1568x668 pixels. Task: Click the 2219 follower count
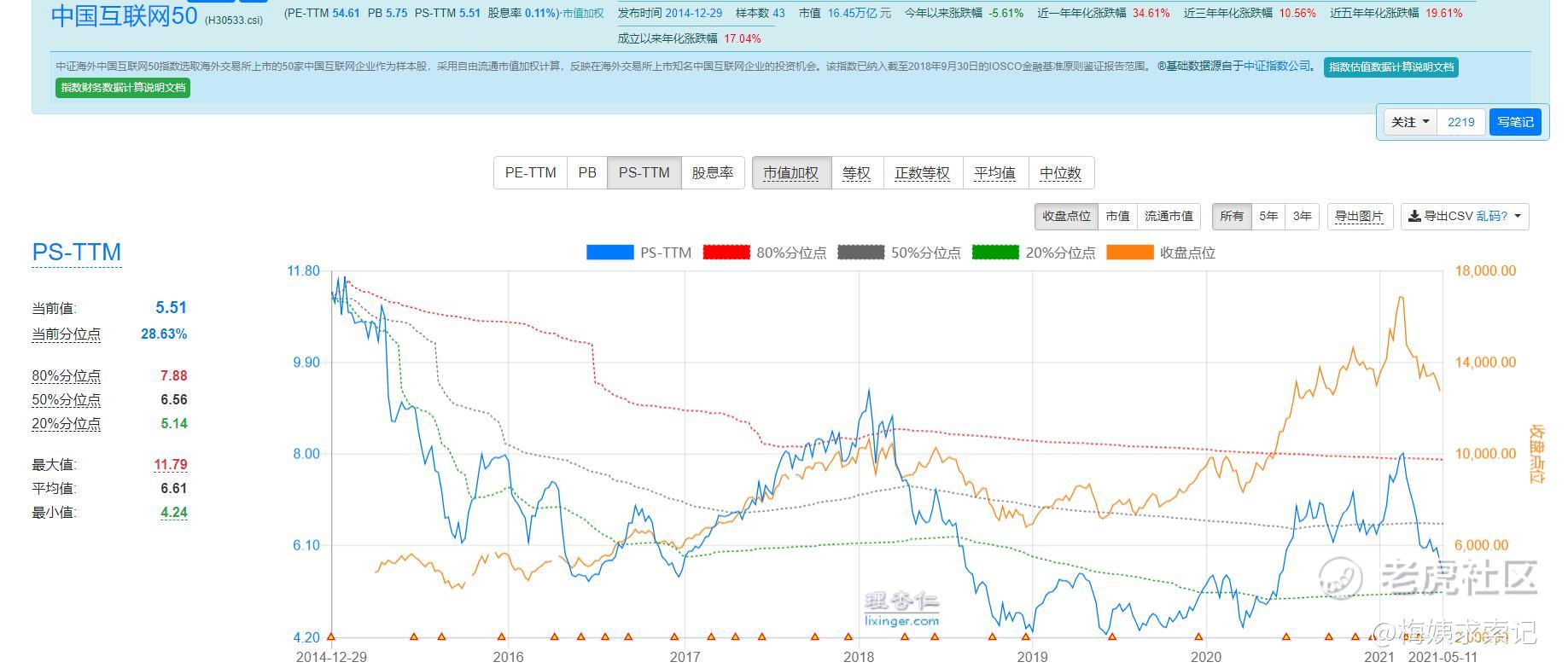click(x=1461, y=122)
